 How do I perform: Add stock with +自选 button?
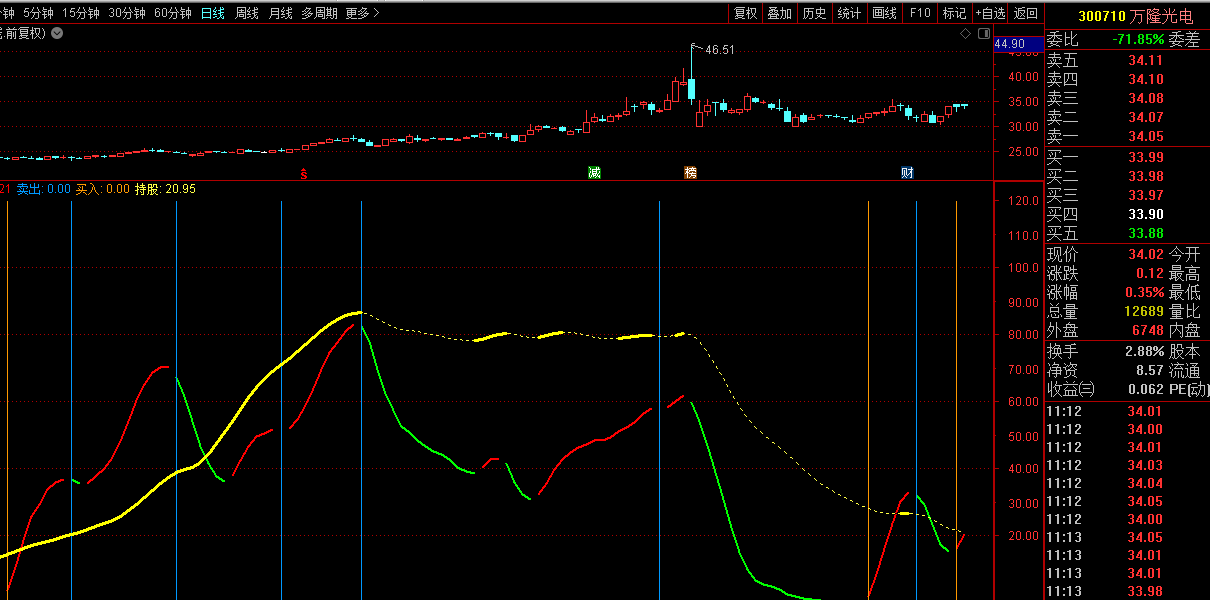[x=989, y=13]
